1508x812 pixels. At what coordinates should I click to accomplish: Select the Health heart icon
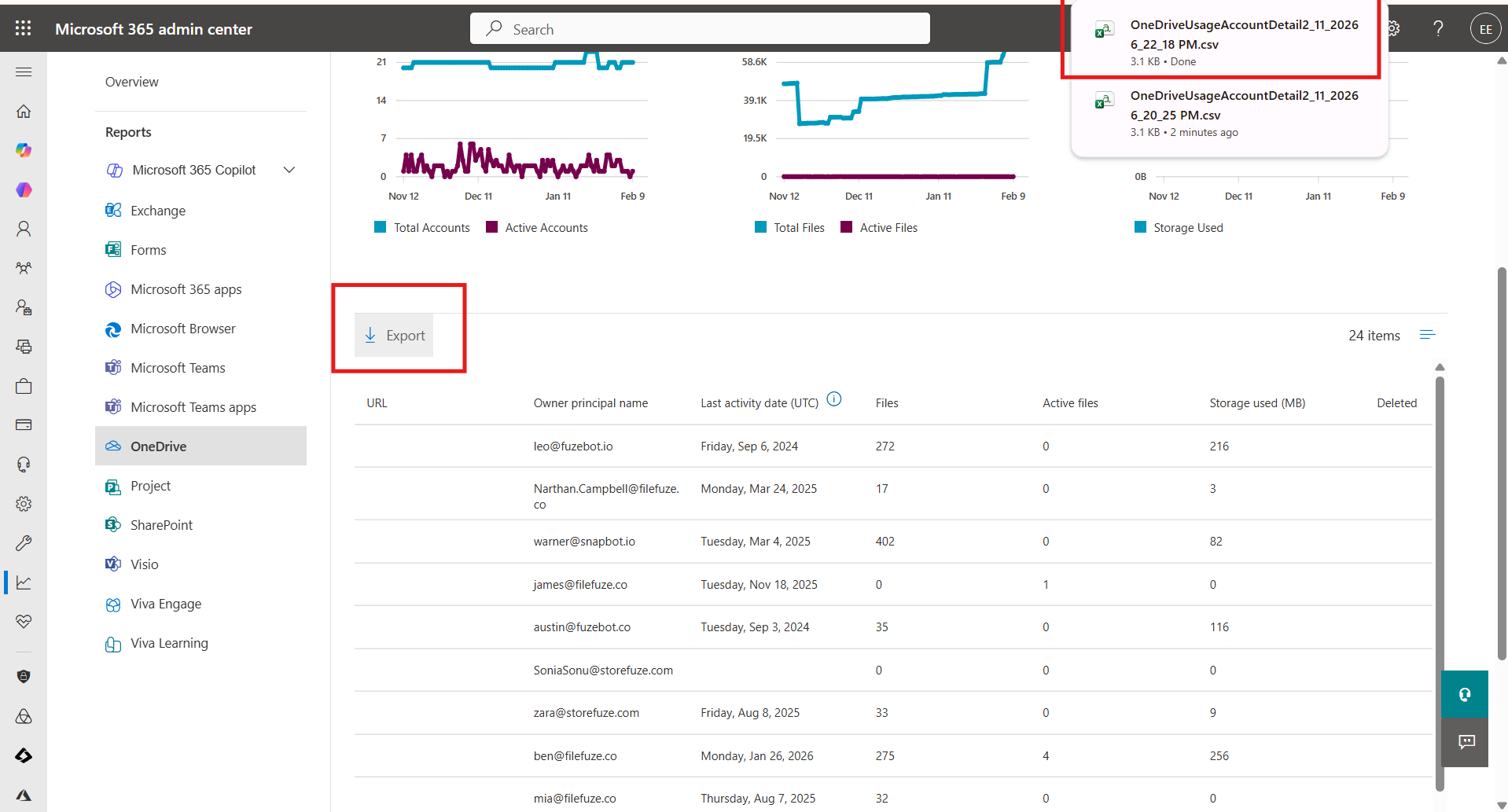[23, 621]
